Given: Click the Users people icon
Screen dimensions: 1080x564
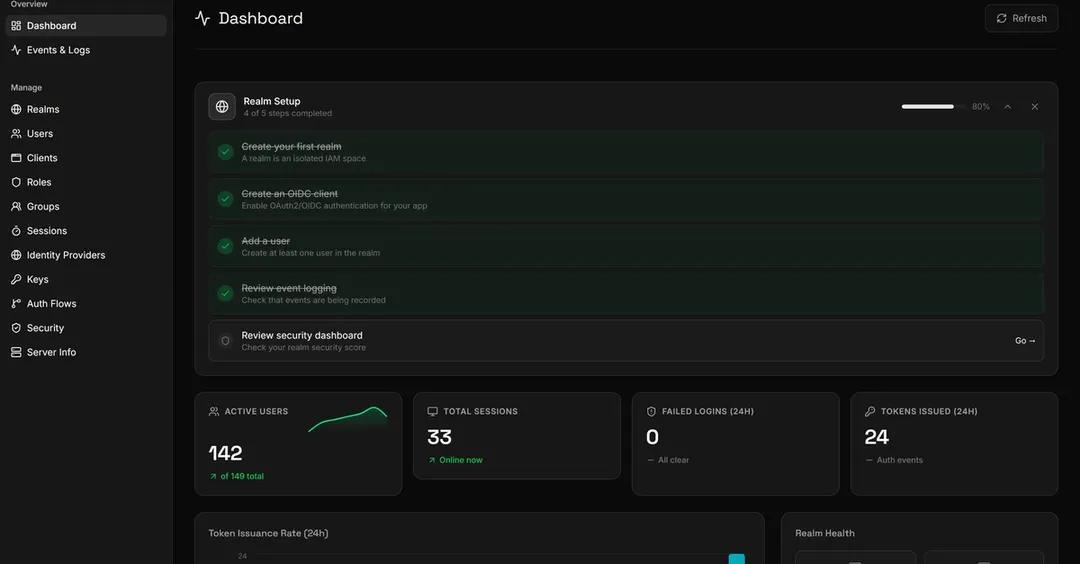Looking at the screenshot, I should point(16,134).
